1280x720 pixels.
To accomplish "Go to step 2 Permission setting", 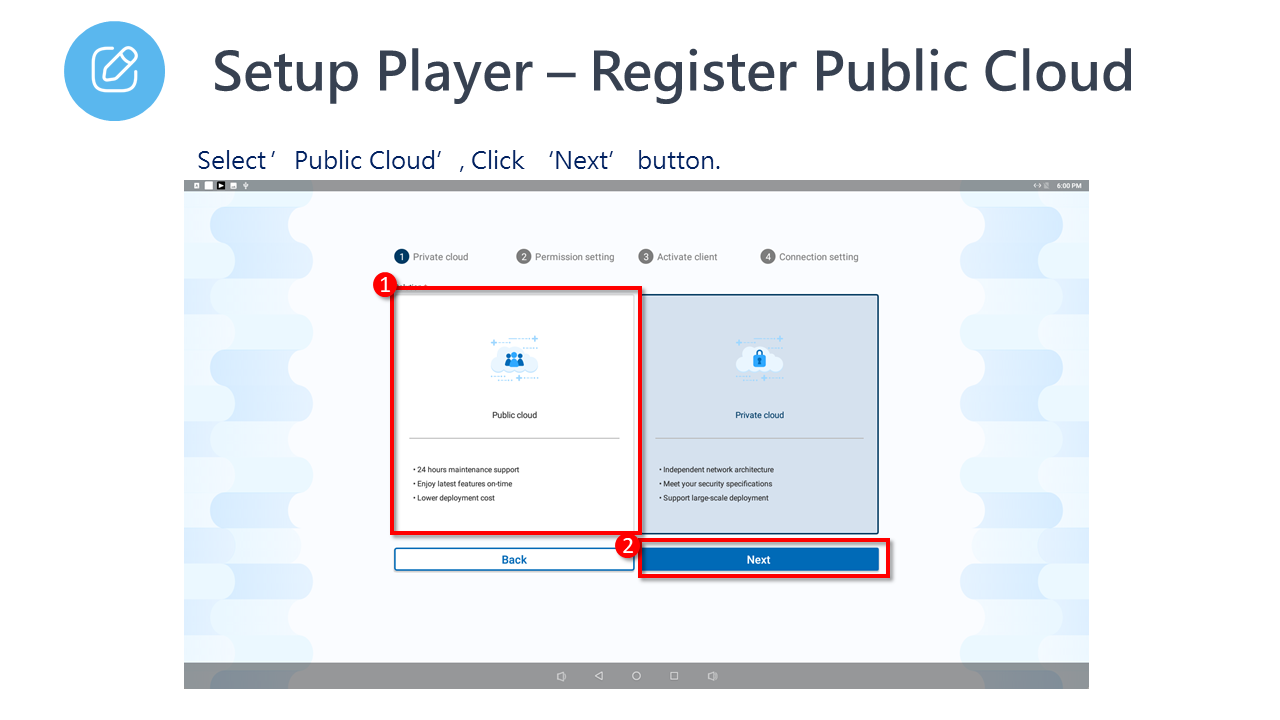I will tap(566, 257).
